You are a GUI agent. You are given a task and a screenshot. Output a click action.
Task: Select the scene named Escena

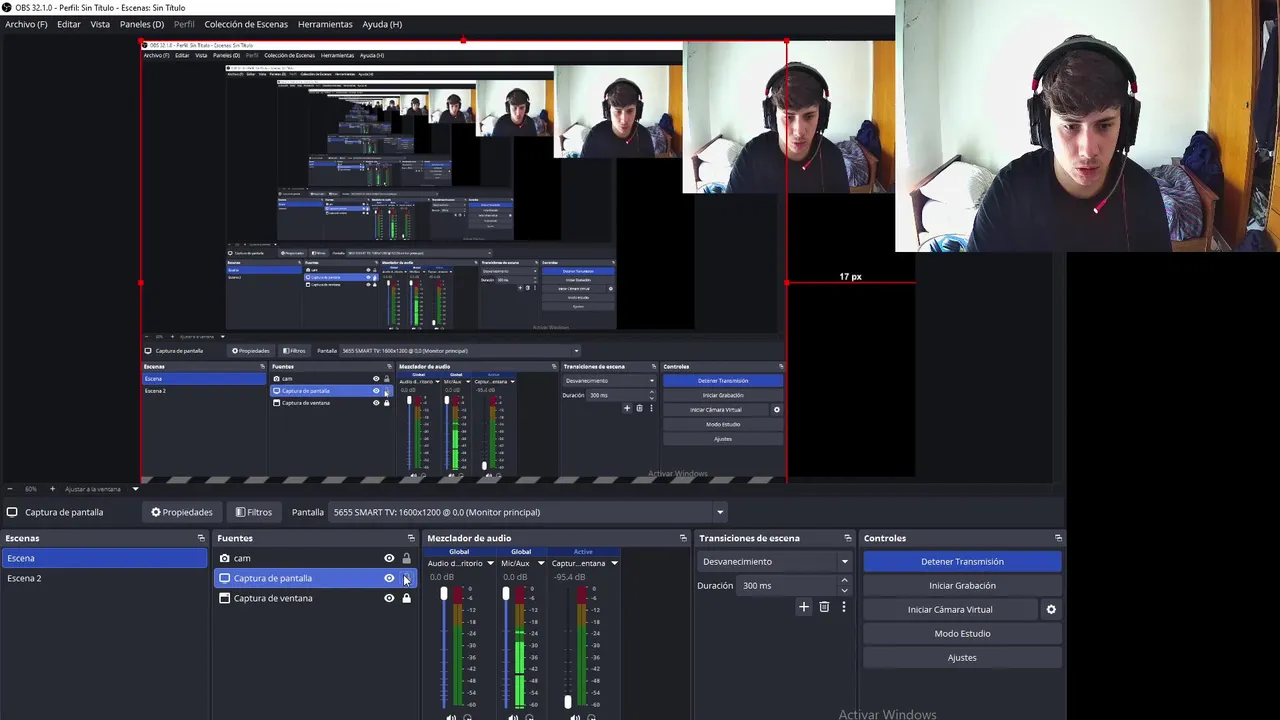(104, 558)
